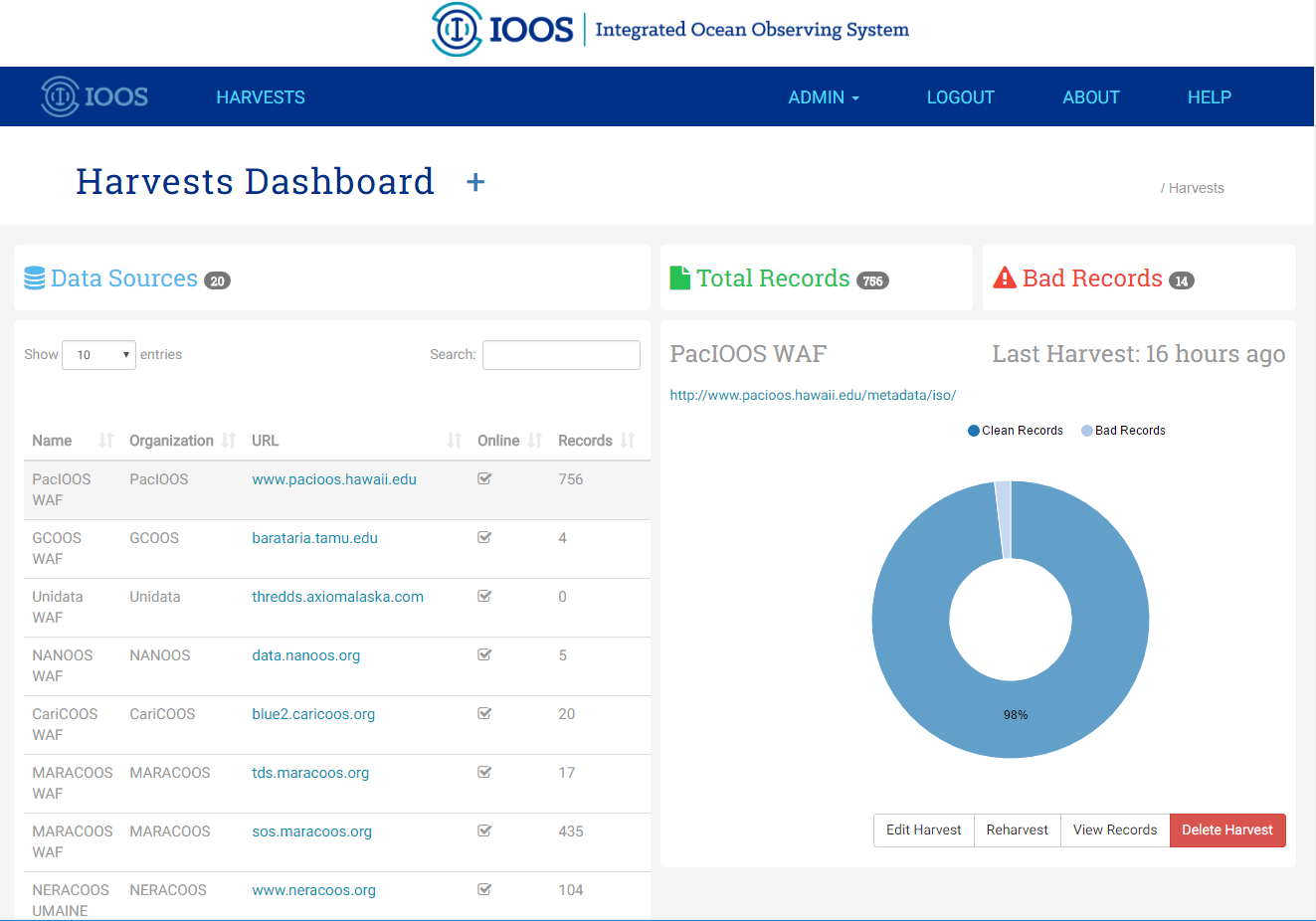The image size is (1316, 921).
Task: Click the red Delete Harvest button
Action: click(1227, 830)
